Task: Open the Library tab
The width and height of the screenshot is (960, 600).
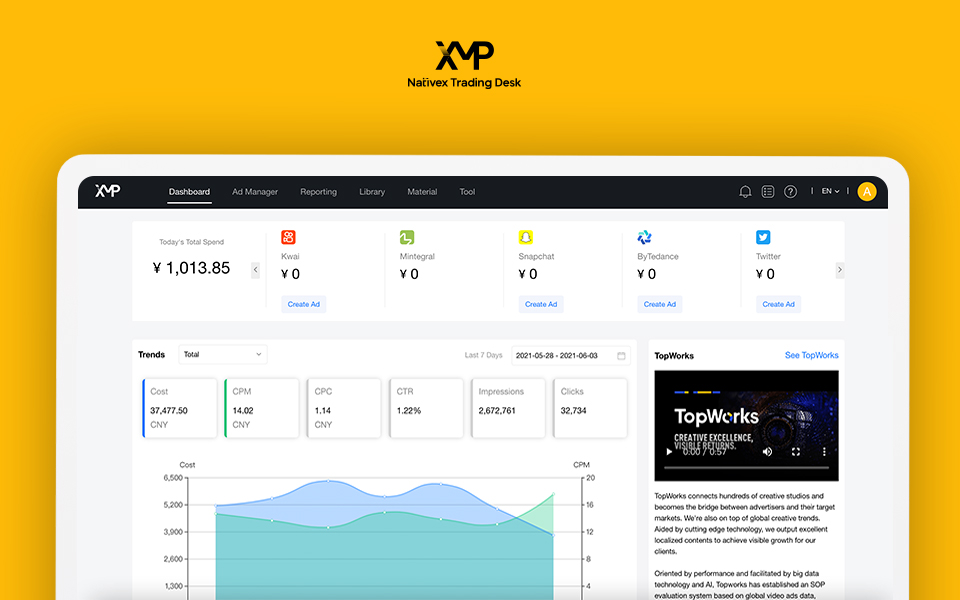Action: [372, 192]
